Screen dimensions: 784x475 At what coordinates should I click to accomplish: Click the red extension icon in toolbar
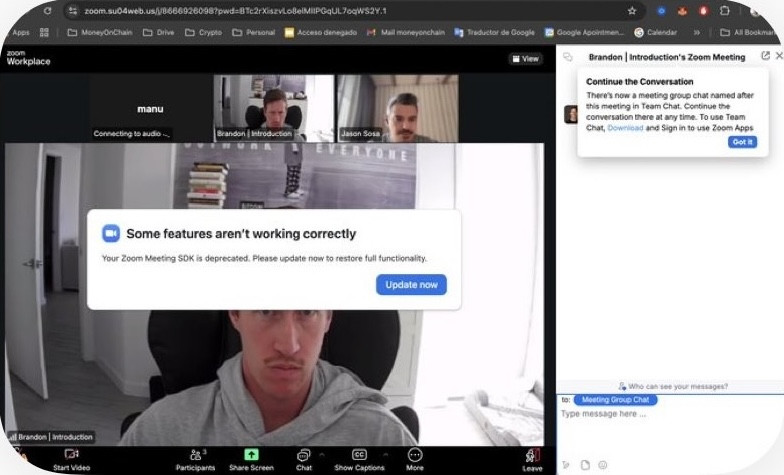pos(703,10)
